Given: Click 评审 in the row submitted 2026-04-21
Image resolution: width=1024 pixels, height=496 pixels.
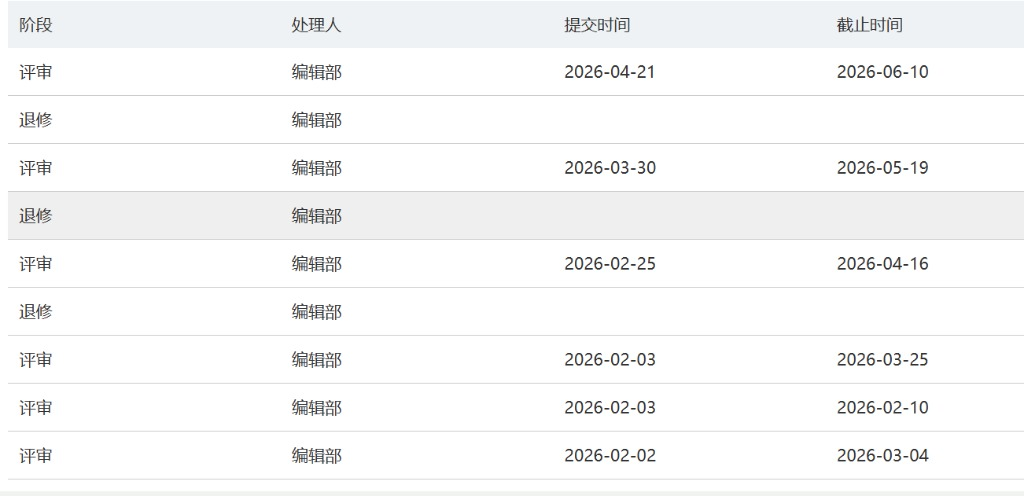Looking at the screenshot, I should (x=36, y=72).
